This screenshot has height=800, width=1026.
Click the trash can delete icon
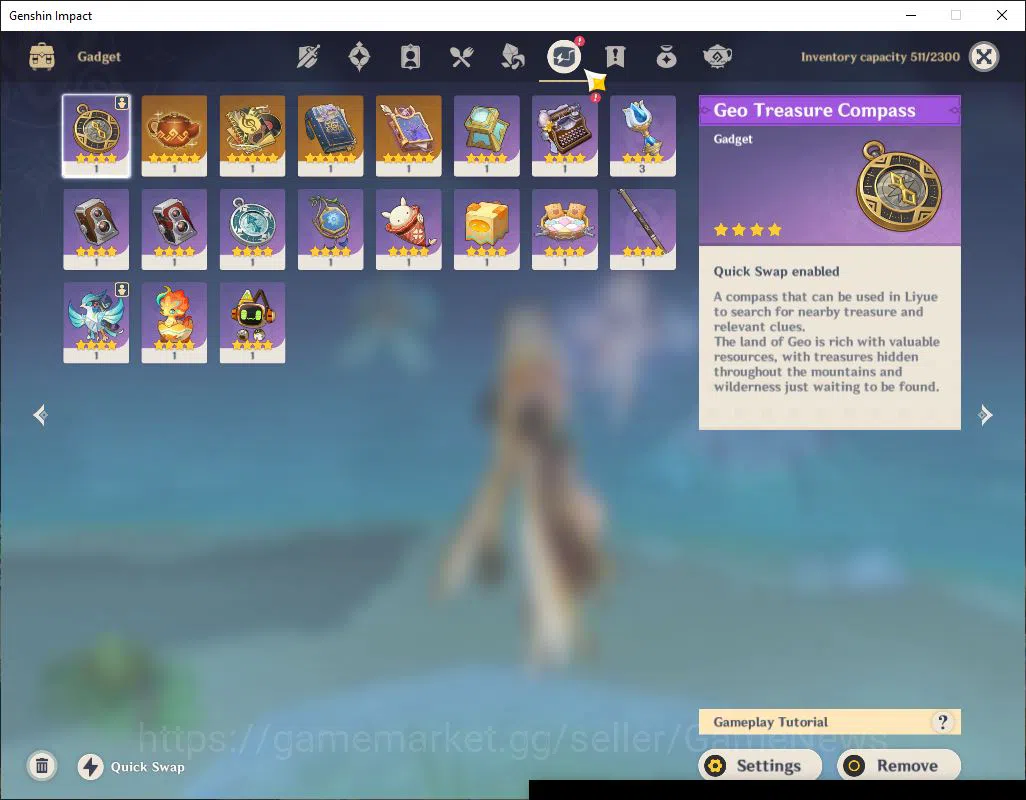pyautogui.click(x=42, y=766)
